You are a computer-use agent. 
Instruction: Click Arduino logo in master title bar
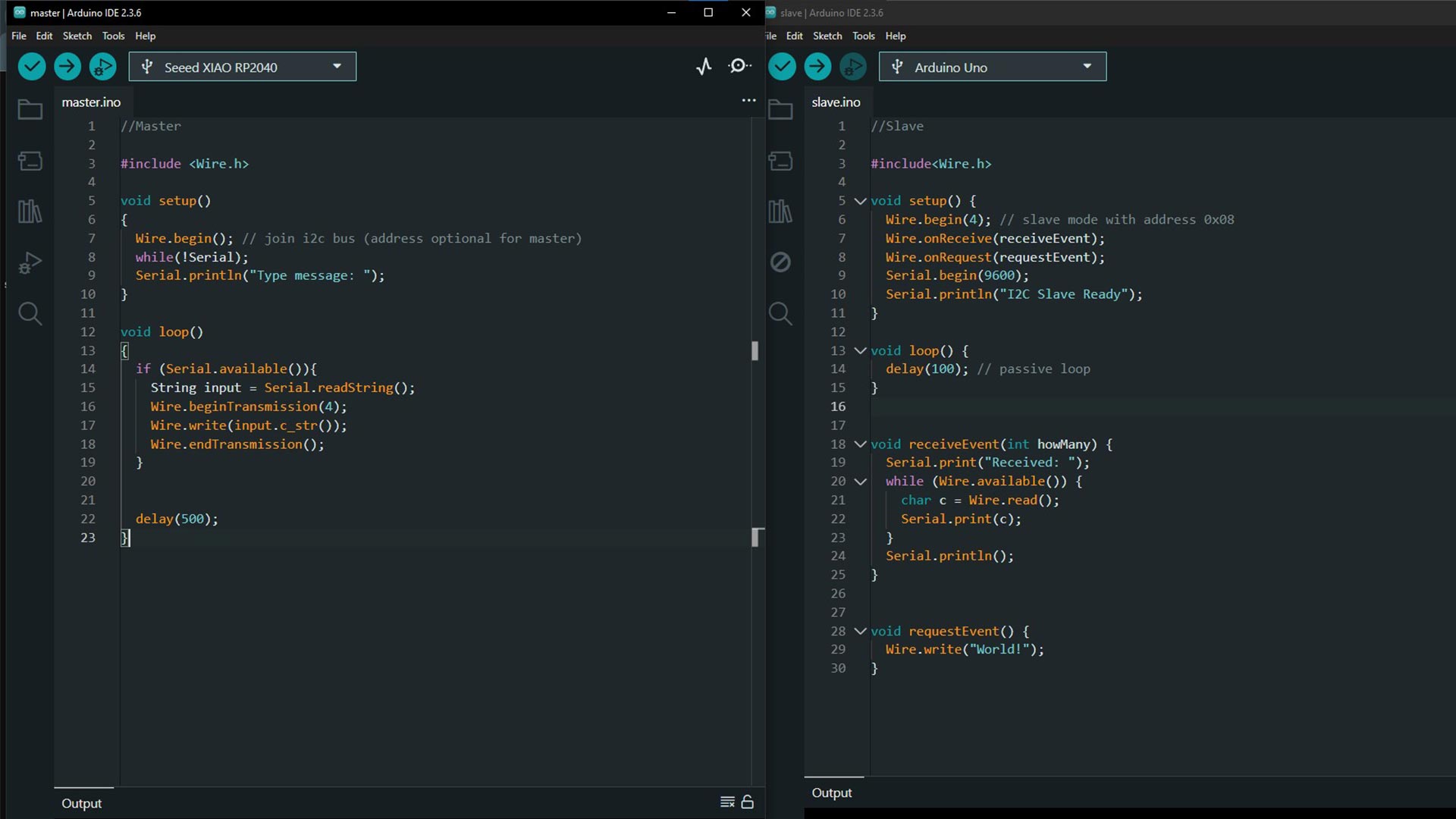(20, 12)
